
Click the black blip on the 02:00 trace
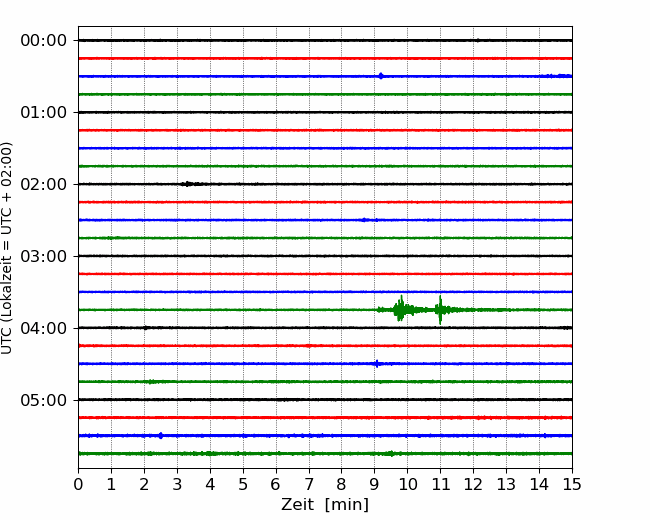pyautogui.click(x=187, y=184)
